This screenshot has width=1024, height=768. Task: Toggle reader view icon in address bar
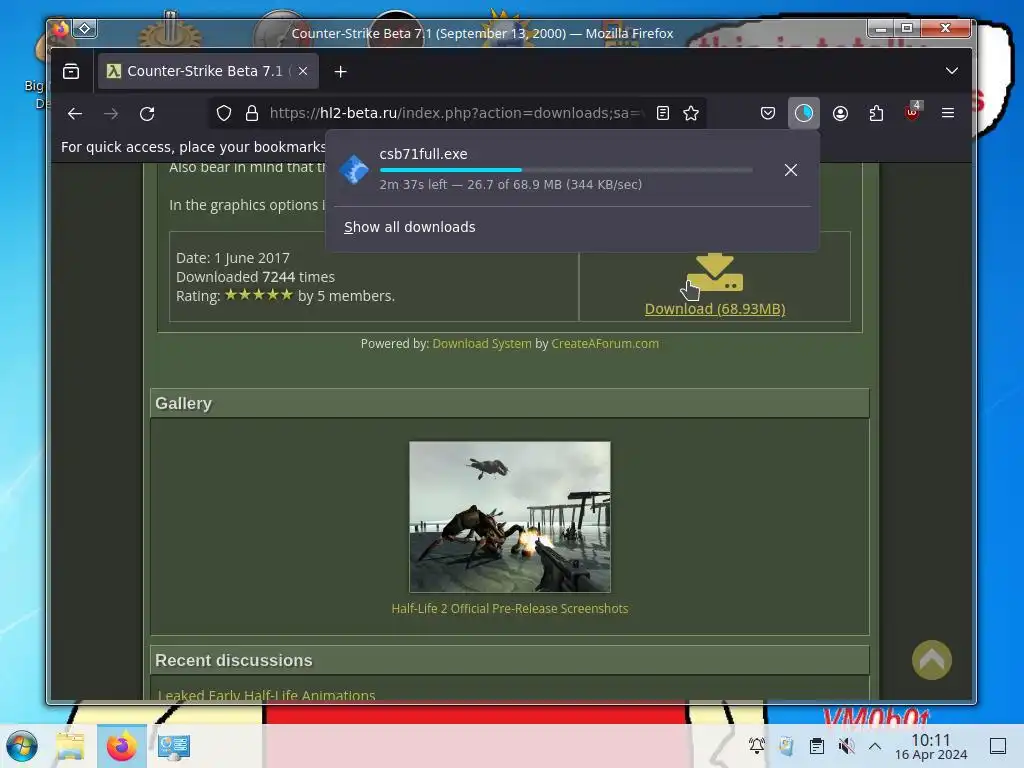(x=663, y=114)
